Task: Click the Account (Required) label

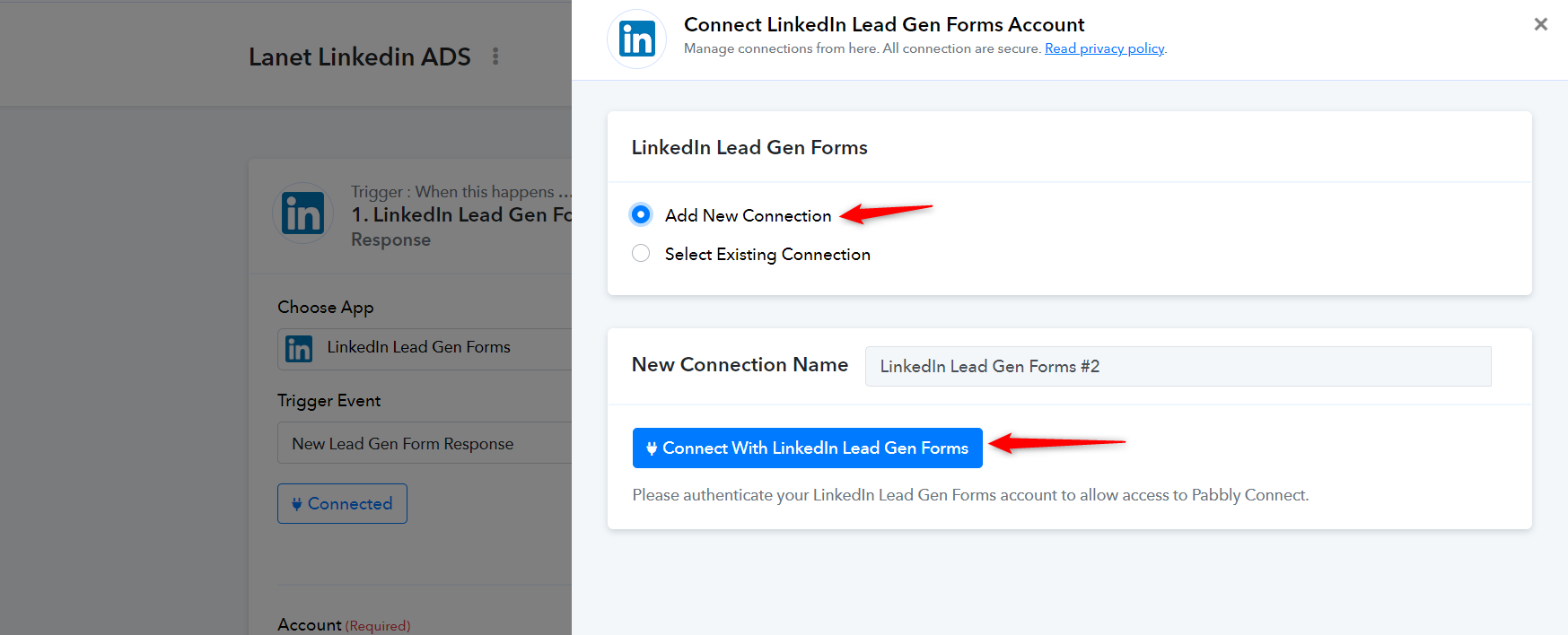Action: coord(344,625)
